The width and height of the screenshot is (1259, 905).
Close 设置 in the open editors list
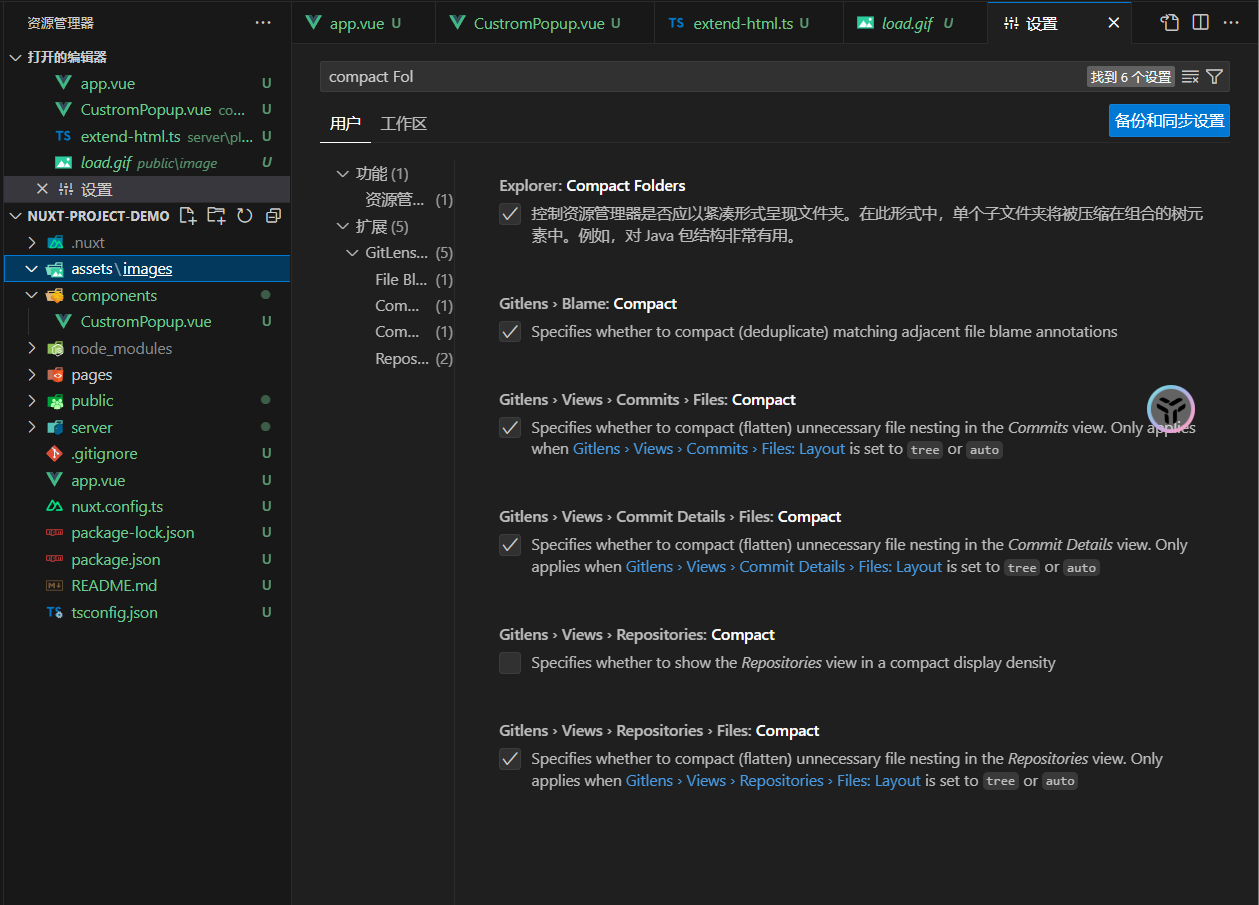[42, 189]
